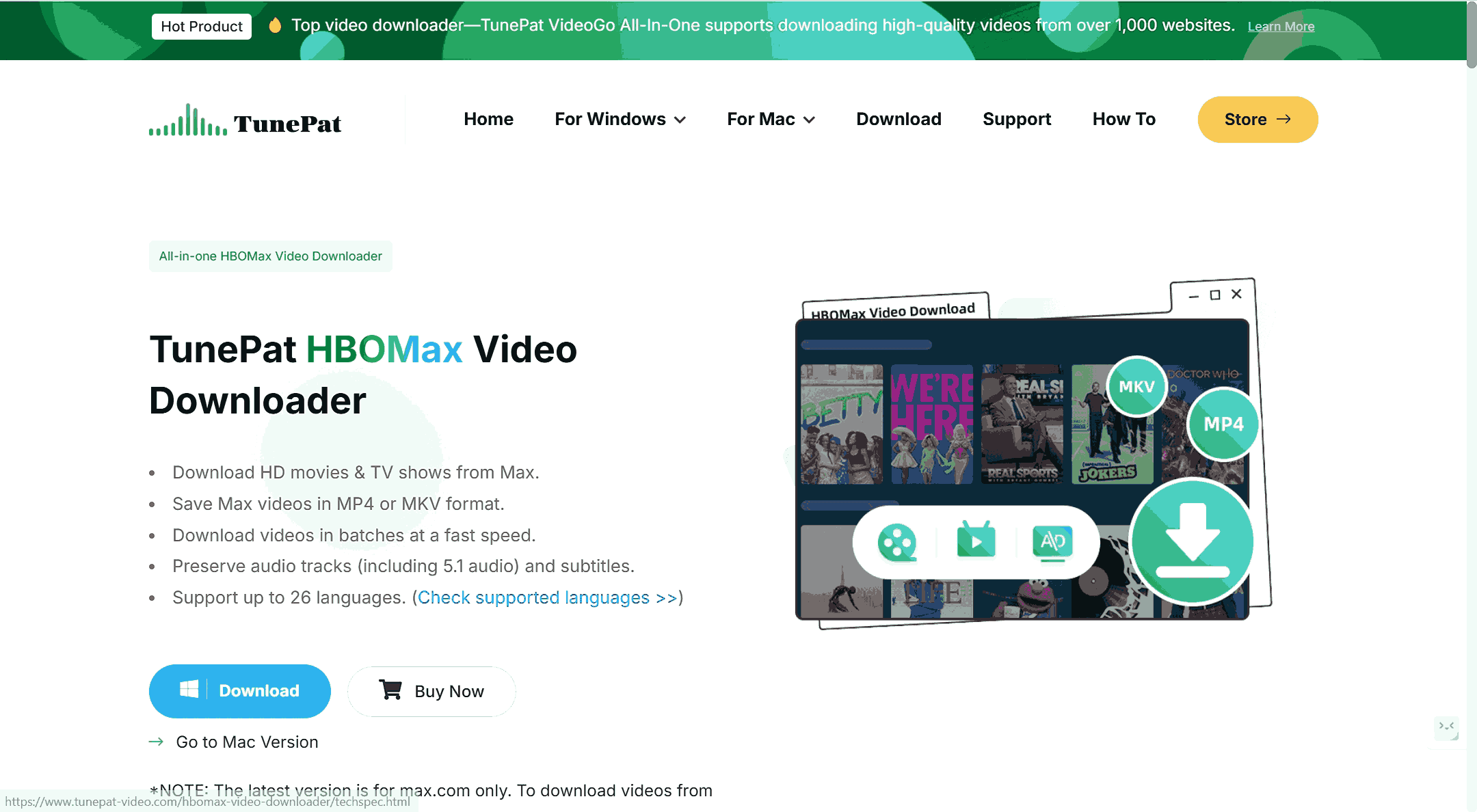This screenshot has width=1477, height=812.
Task: Click 'Download HD movies & TV shows from Max.'
Action: (356, 472)
